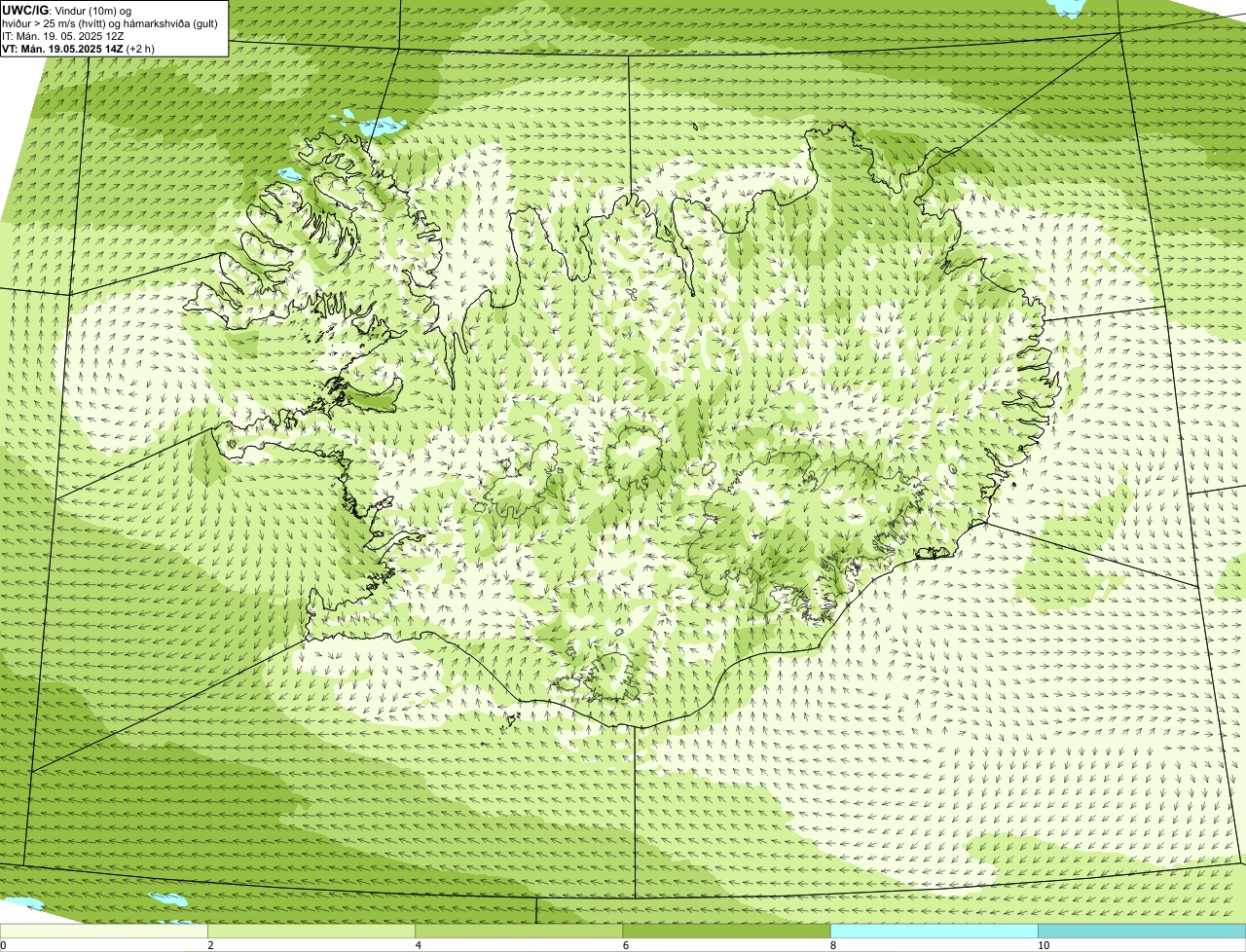The height and width of the screenshot is (952, 1246).
Task: Click the '8' label on the color scale
Action: tap(832, 945)
